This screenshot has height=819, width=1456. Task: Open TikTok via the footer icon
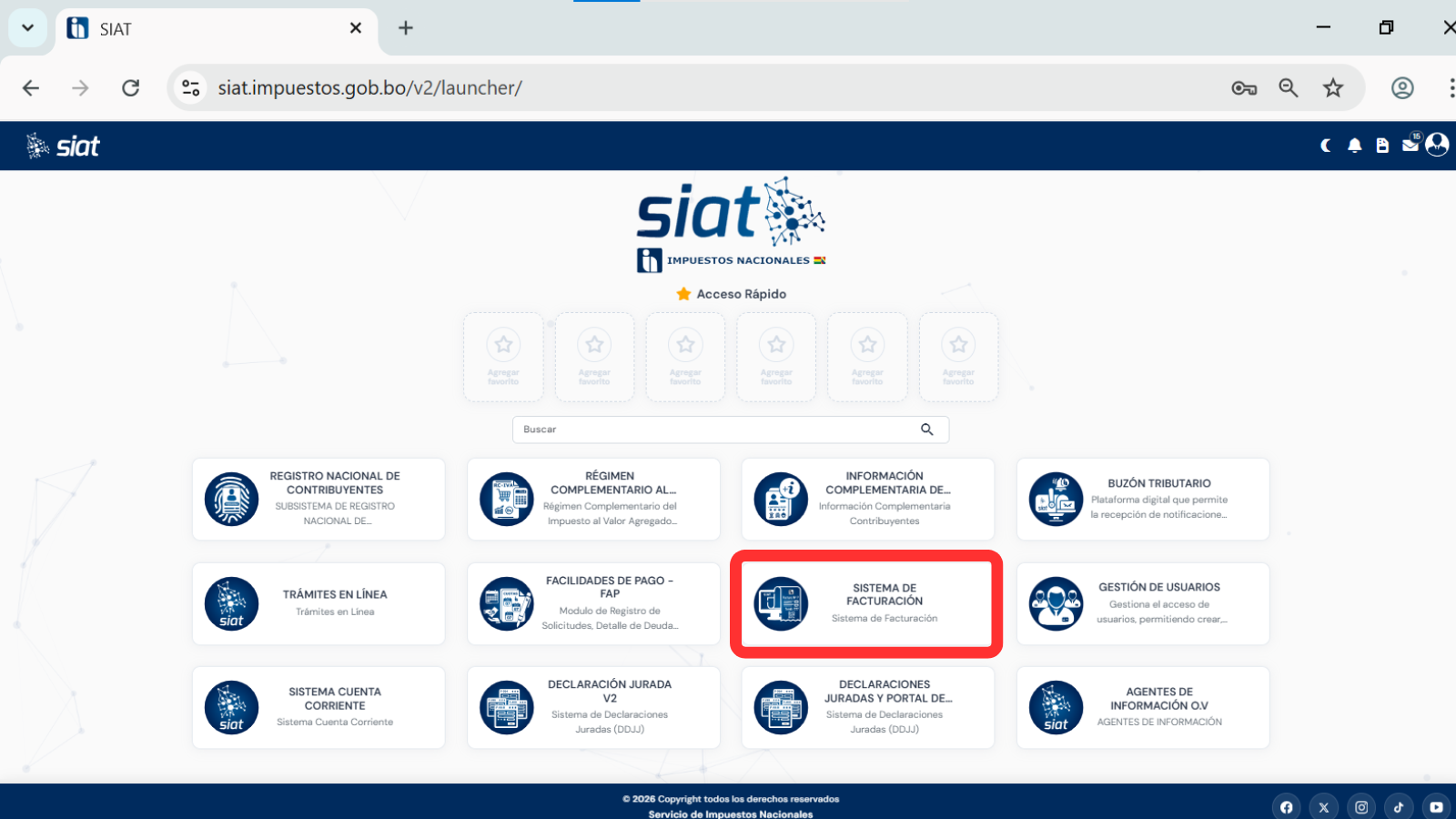(1399, 806)
